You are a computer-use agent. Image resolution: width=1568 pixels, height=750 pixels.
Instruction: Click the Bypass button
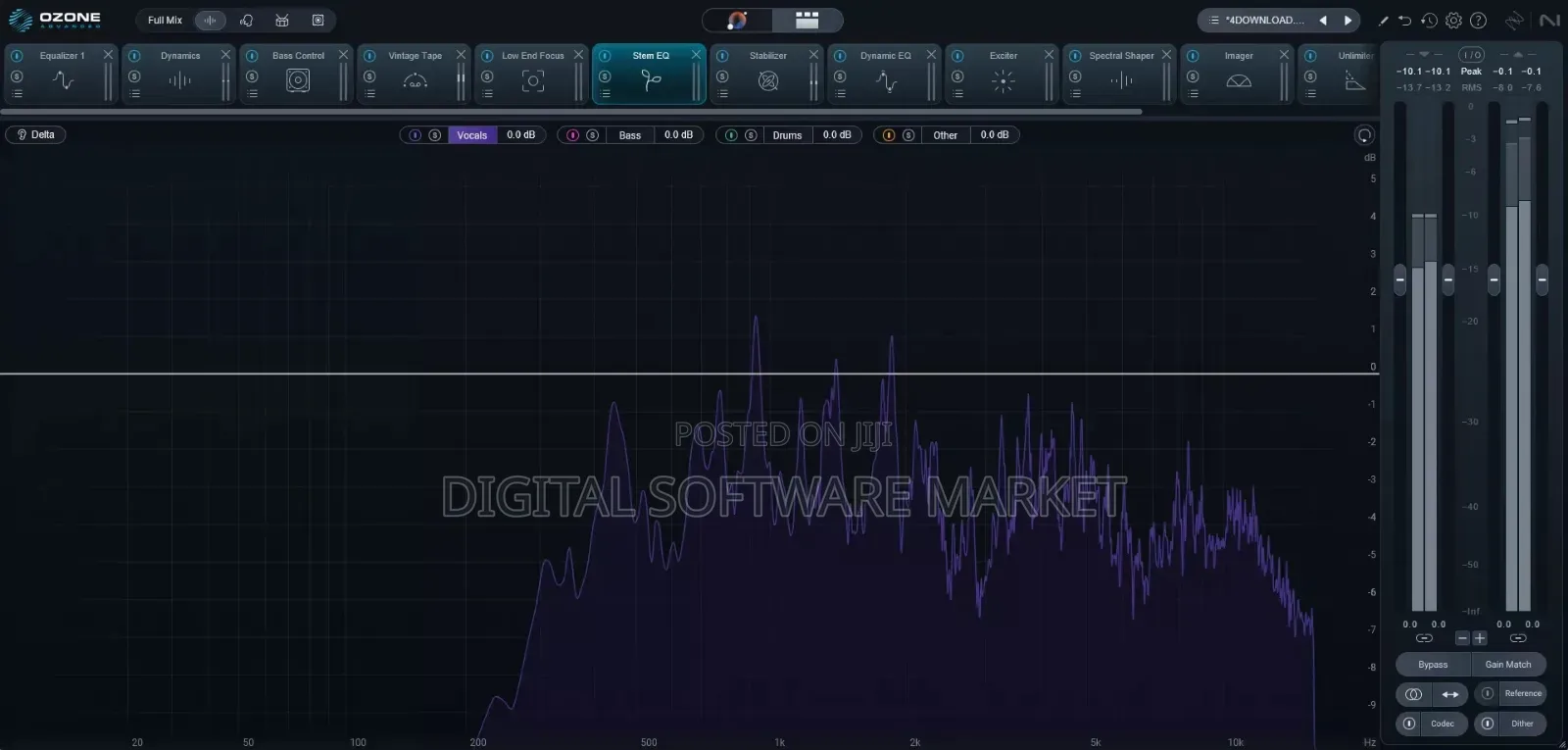click(1433, 665)
